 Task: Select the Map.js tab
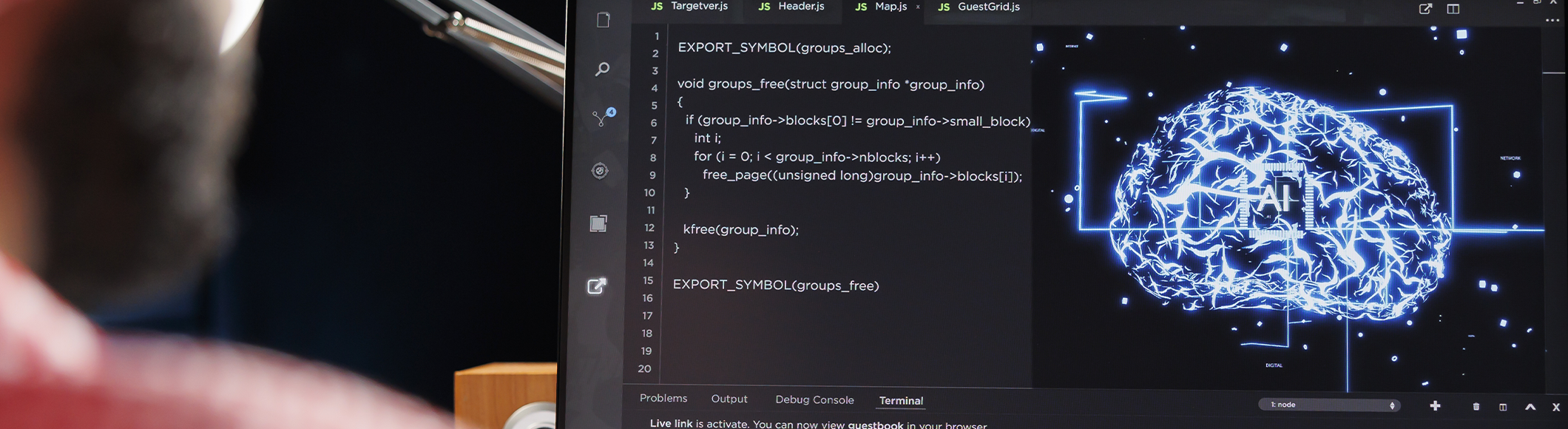881,6
